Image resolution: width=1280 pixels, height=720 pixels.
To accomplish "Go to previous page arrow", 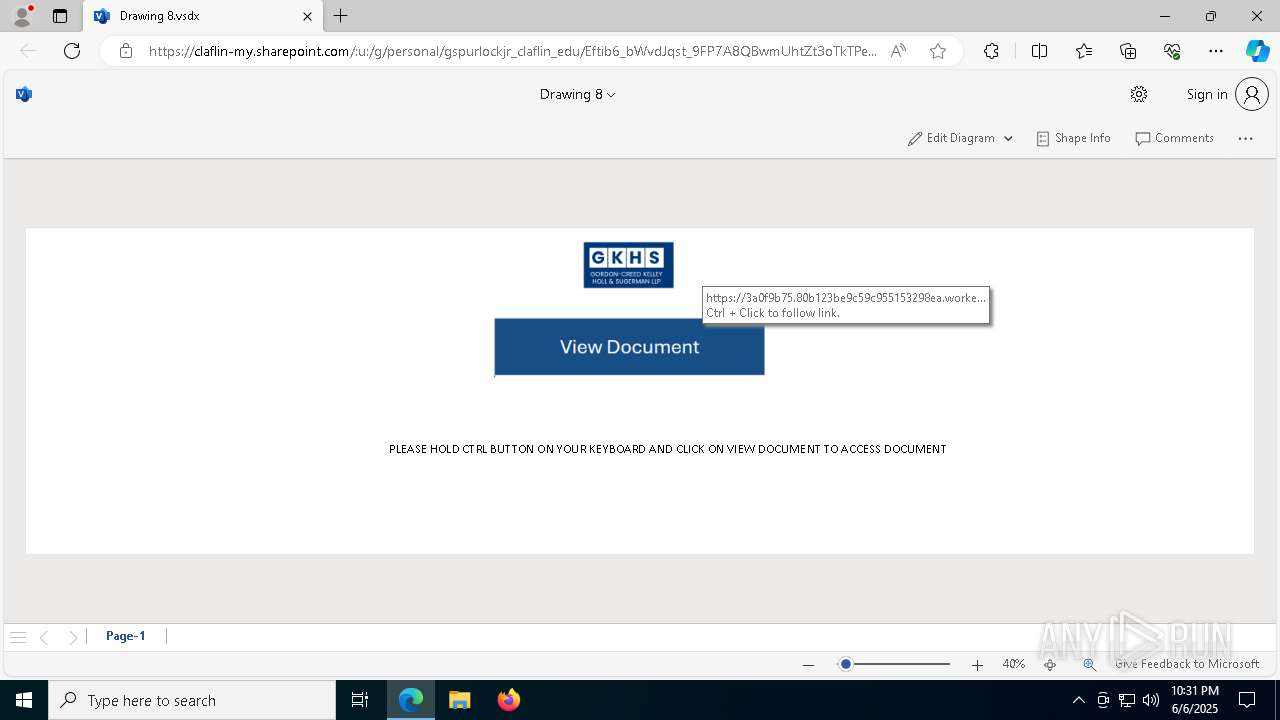I will point(44,637).
